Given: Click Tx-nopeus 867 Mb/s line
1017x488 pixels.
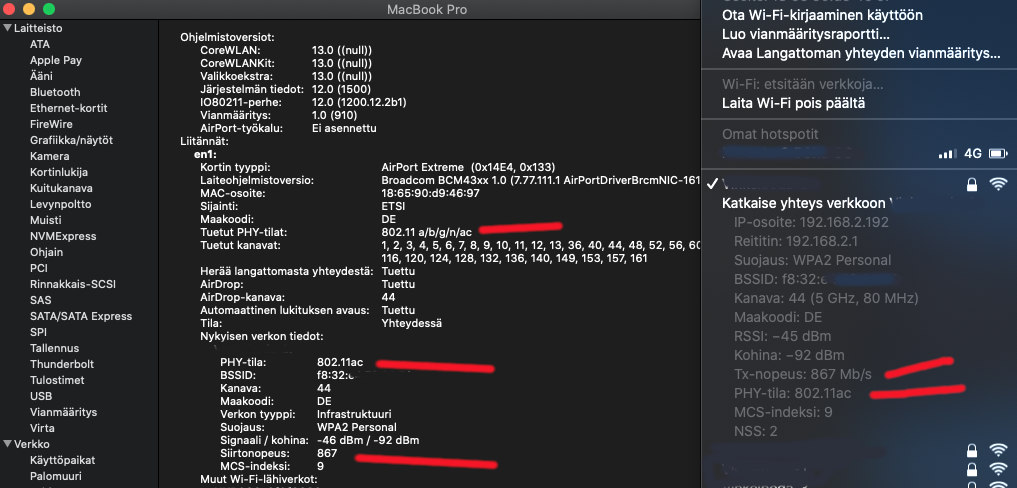Looking at the screenshot, I should click(x=803, y=374).
